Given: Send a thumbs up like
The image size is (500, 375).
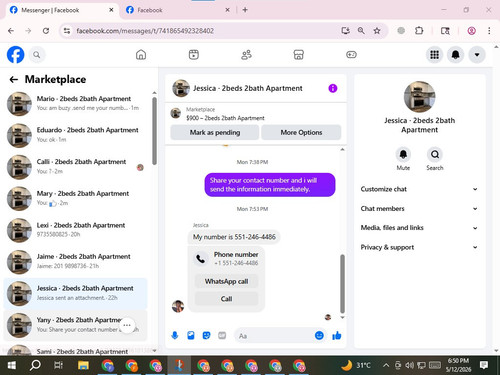Looking at the screenshot, I should pyautogui.click(x=337, y=336).
